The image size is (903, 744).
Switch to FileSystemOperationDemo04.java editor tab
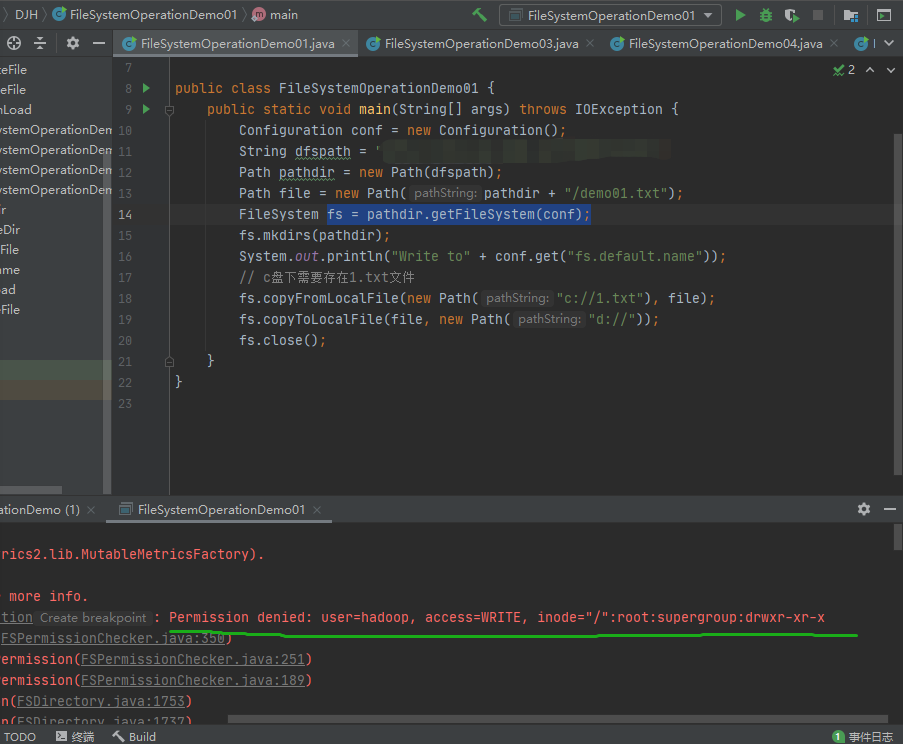coord(725,44)
